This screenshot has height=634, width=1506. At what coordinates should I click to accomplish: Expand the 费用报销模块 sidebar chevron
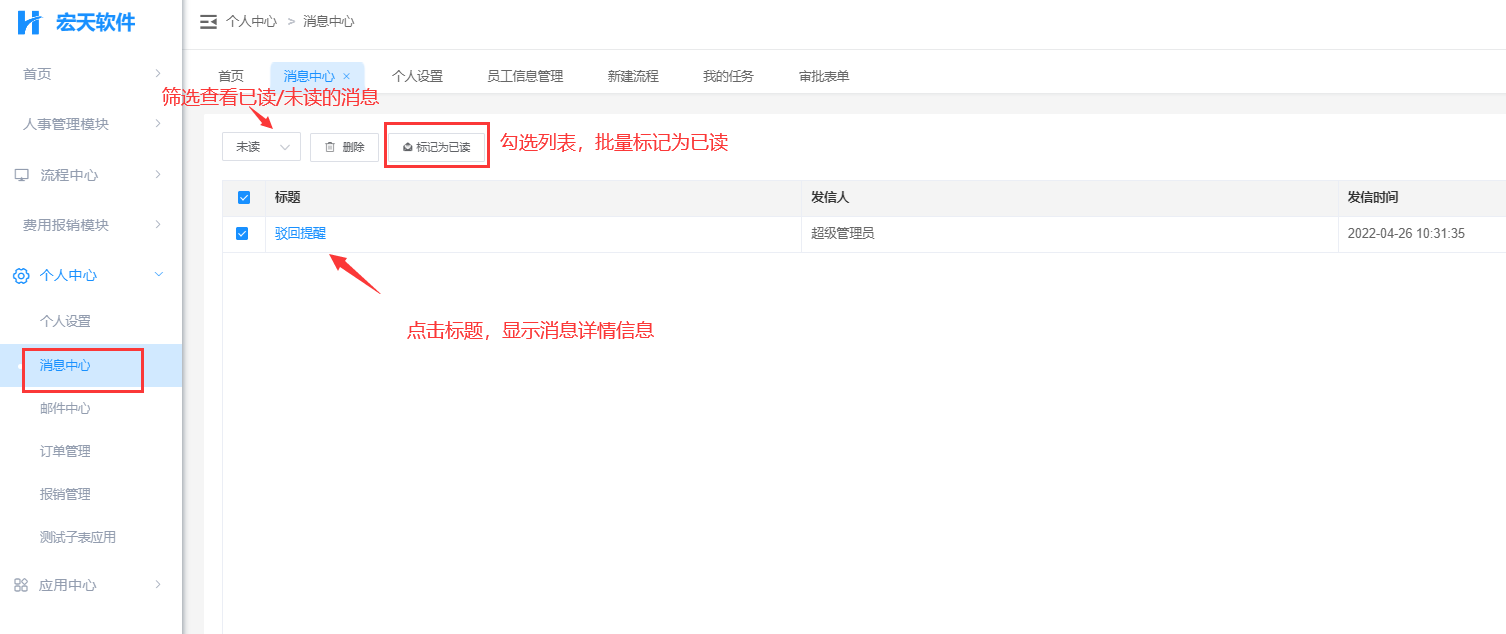tap(158, 225)
